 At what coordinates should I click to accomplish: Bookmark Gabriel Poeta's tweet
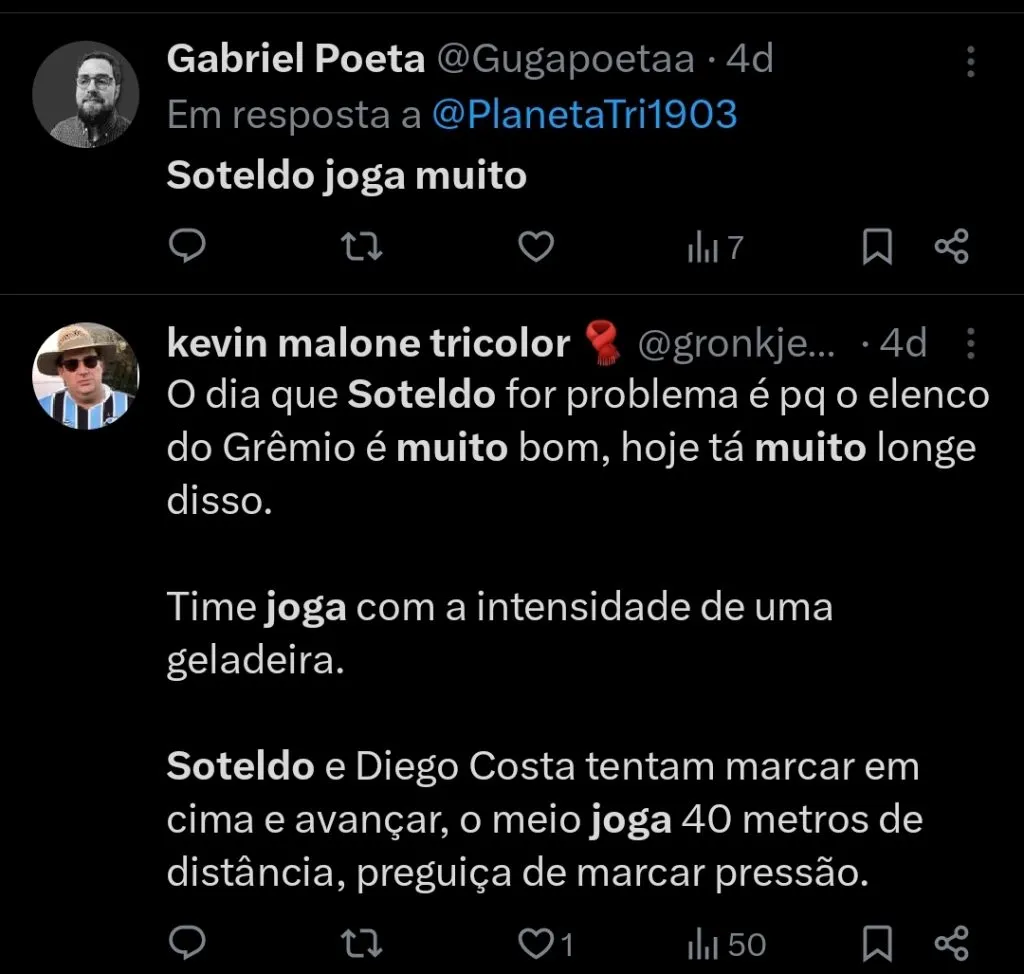876,247
